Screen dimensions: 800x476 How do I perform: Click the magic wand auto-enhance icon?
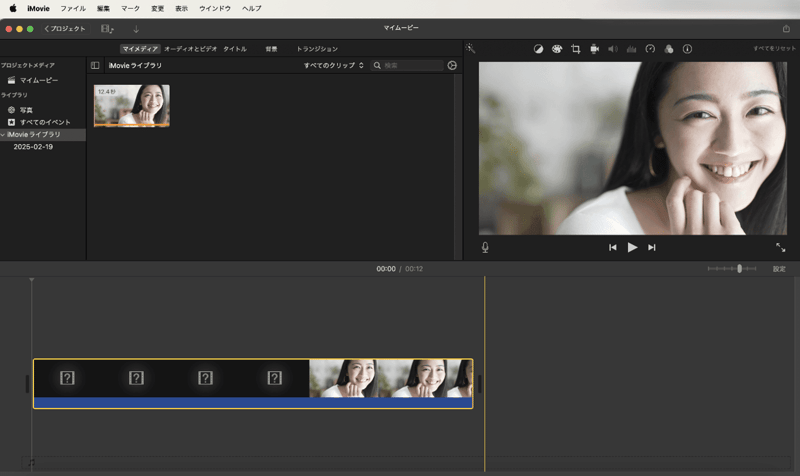(471, 49)
